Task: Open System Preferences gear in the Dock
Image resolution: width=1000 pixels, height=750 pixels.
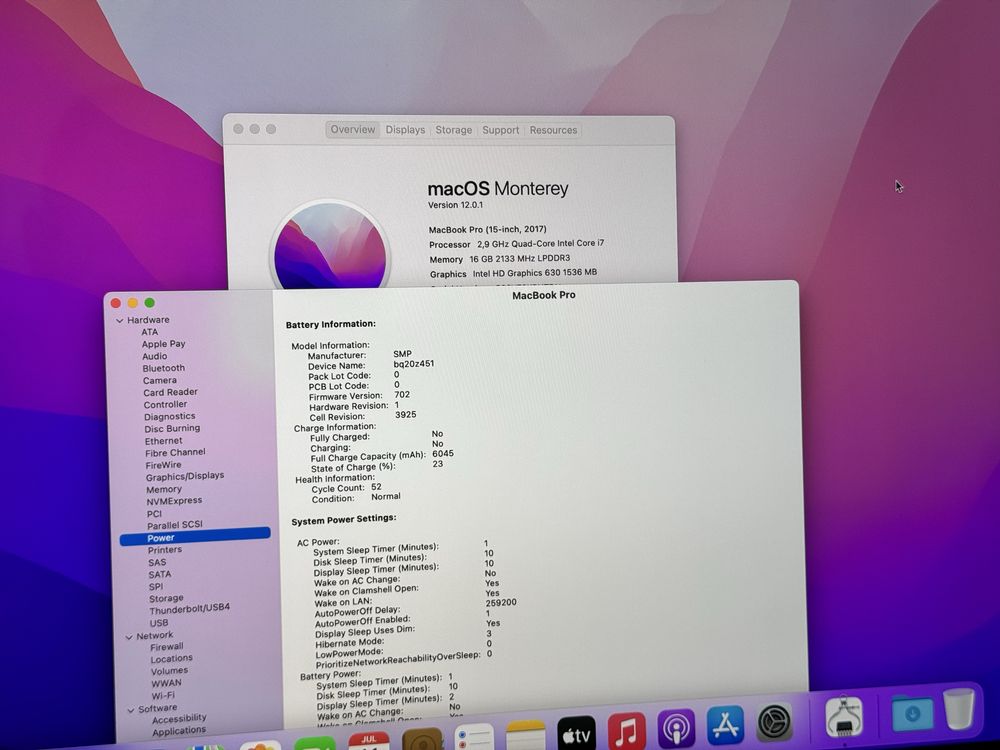Action: coord(774,722)
